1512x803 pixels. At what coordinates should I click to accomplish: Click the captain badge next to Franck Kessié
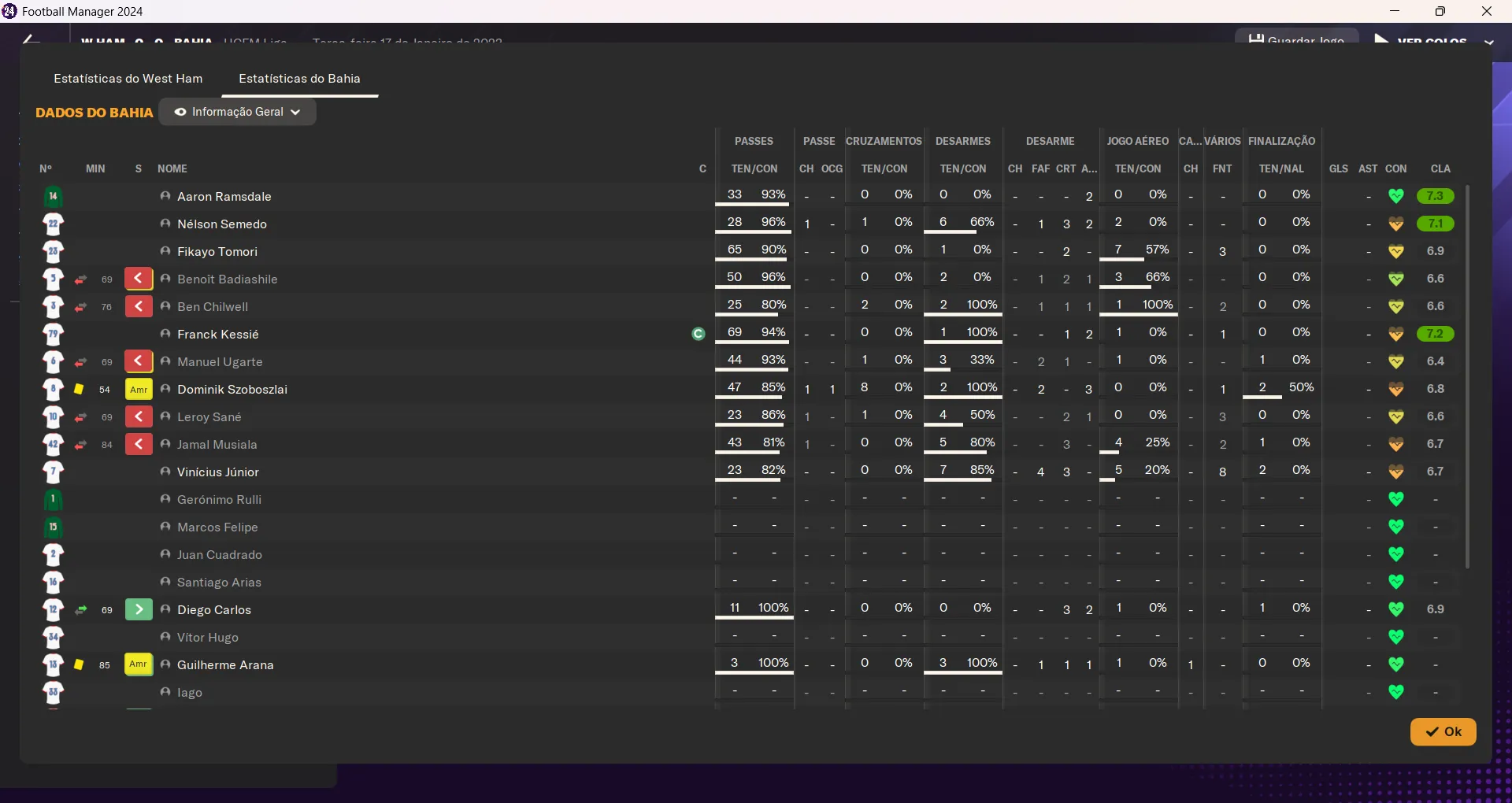(x=698, y=334)
